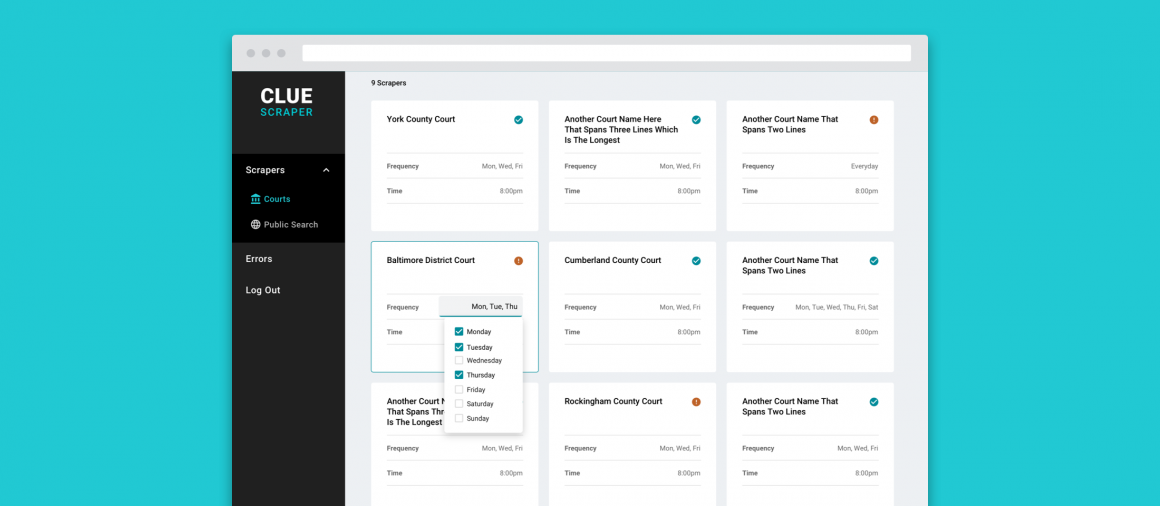Image resolution: width=1160 pixels, height=506 pixels.
Task: Open the Rockingham County Court card title
Action: (613, 402)
